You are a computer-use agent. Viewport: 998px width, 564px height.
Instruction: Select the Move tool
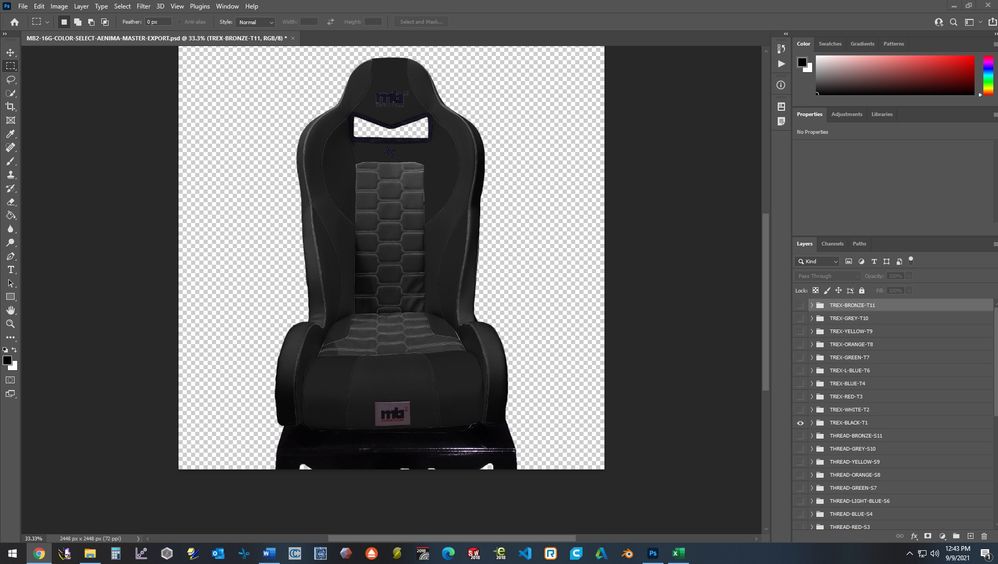tap(10, 53)
